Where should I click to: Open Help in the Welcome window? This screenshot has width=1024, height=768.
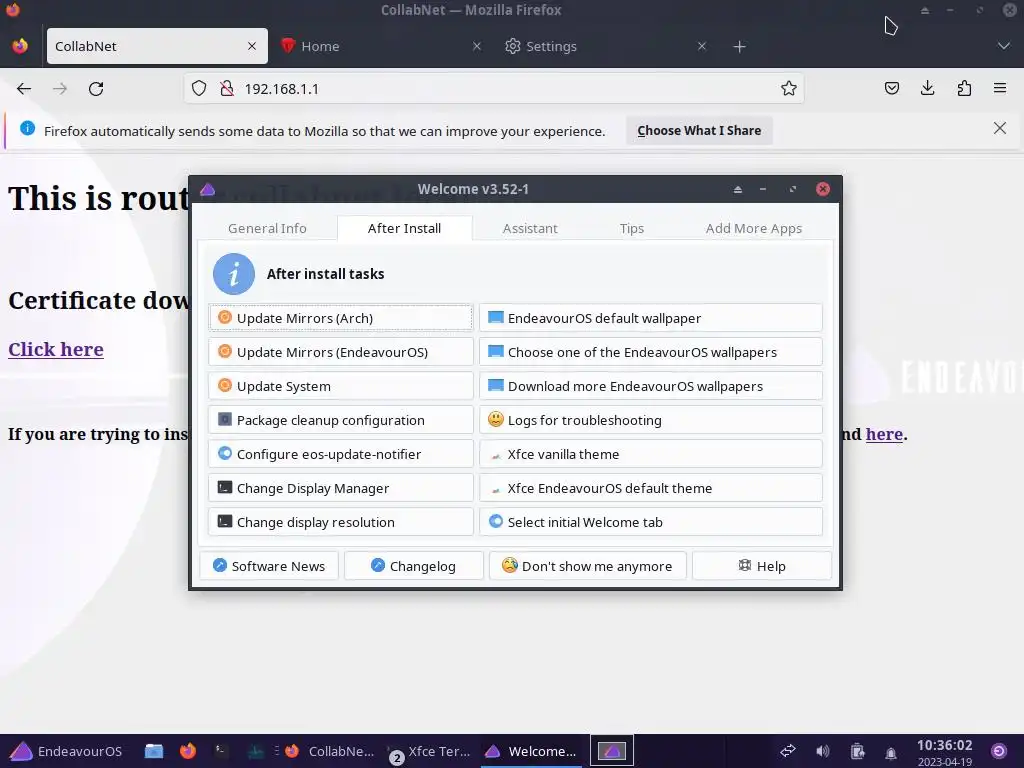coord(761,566)
